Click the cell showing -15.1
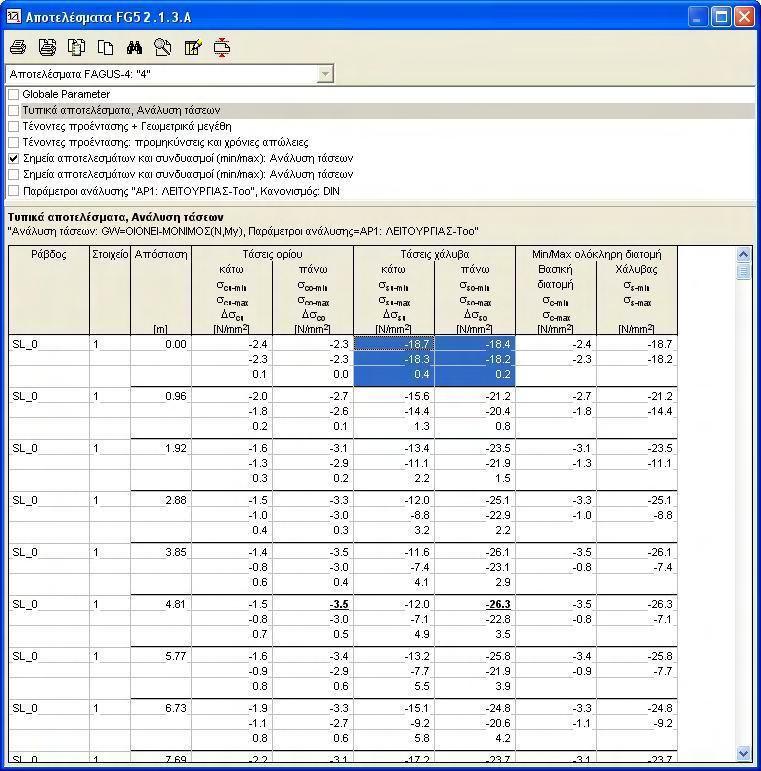The image size is (761, 771). point(394,708)
